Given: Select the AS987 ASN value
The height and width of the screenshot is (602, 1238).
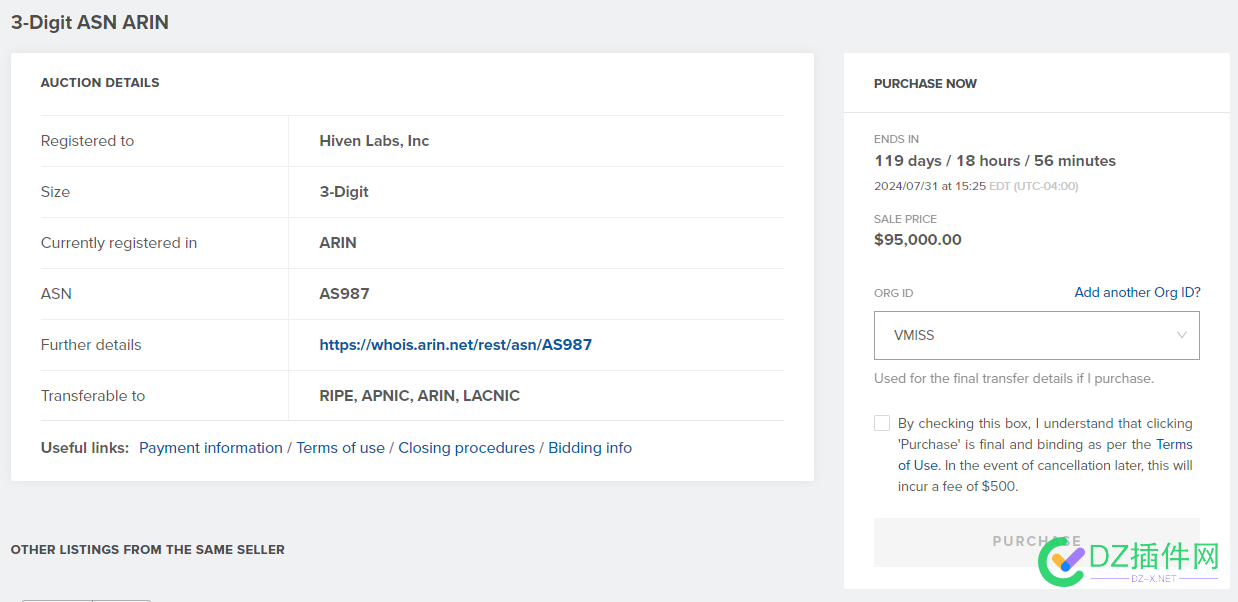Looking at the screenshot, I should coord(344,293).
